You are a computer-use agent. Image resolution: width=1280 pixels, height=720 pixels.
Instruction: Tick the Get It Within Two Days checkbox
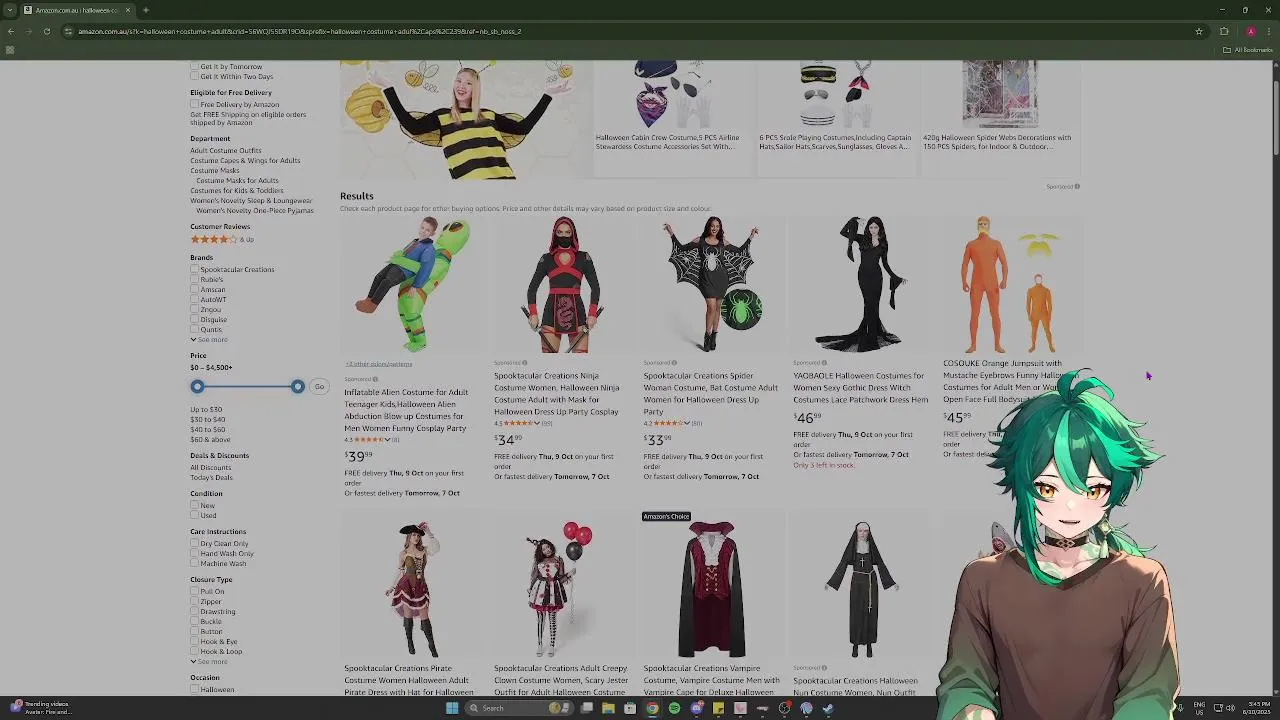click(x=194, y=77)
